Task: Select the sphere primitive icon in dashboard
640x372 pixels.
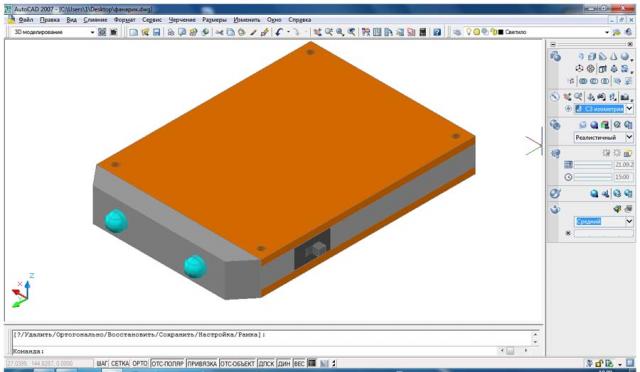Action: [x=625, y=57]
